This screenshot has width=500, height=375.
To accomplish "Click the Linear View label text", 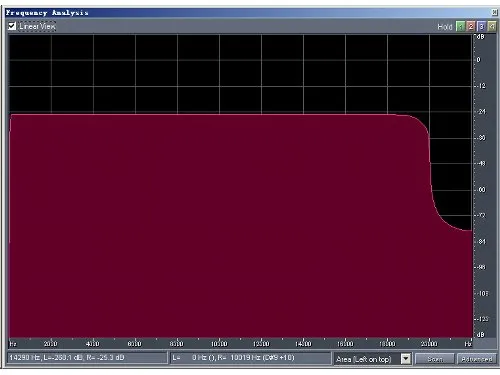I will (x=37, y=26).
